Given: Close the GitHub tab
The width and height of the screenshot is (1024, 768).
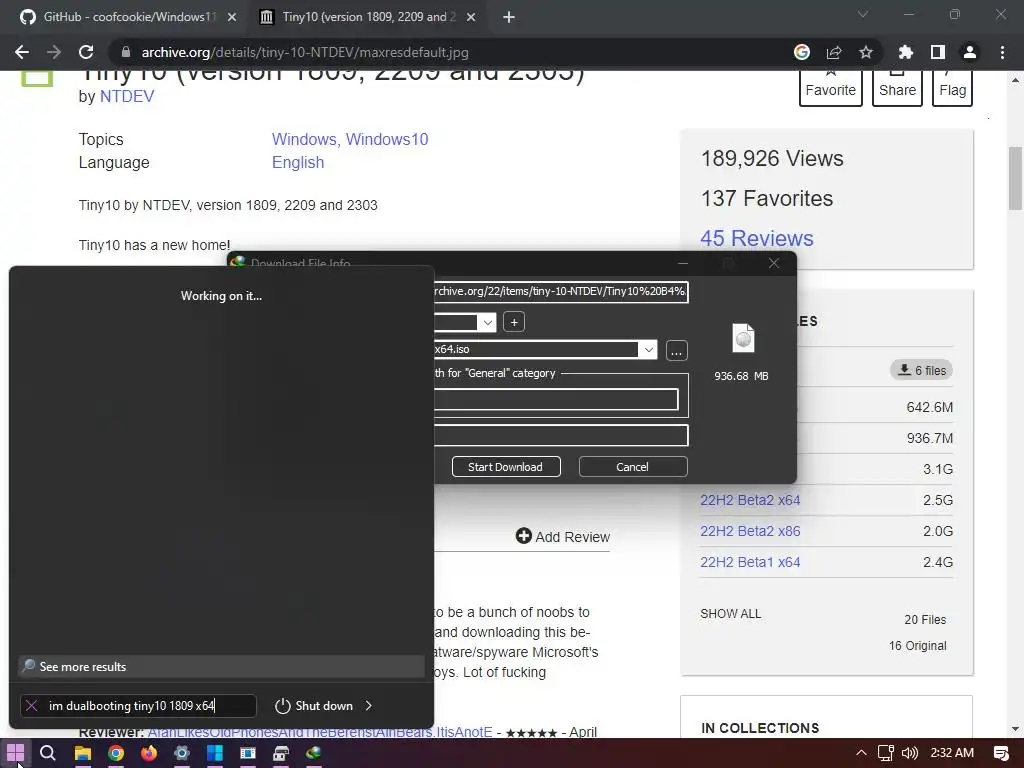Looking at the screenshot, I should click(232, 18).
